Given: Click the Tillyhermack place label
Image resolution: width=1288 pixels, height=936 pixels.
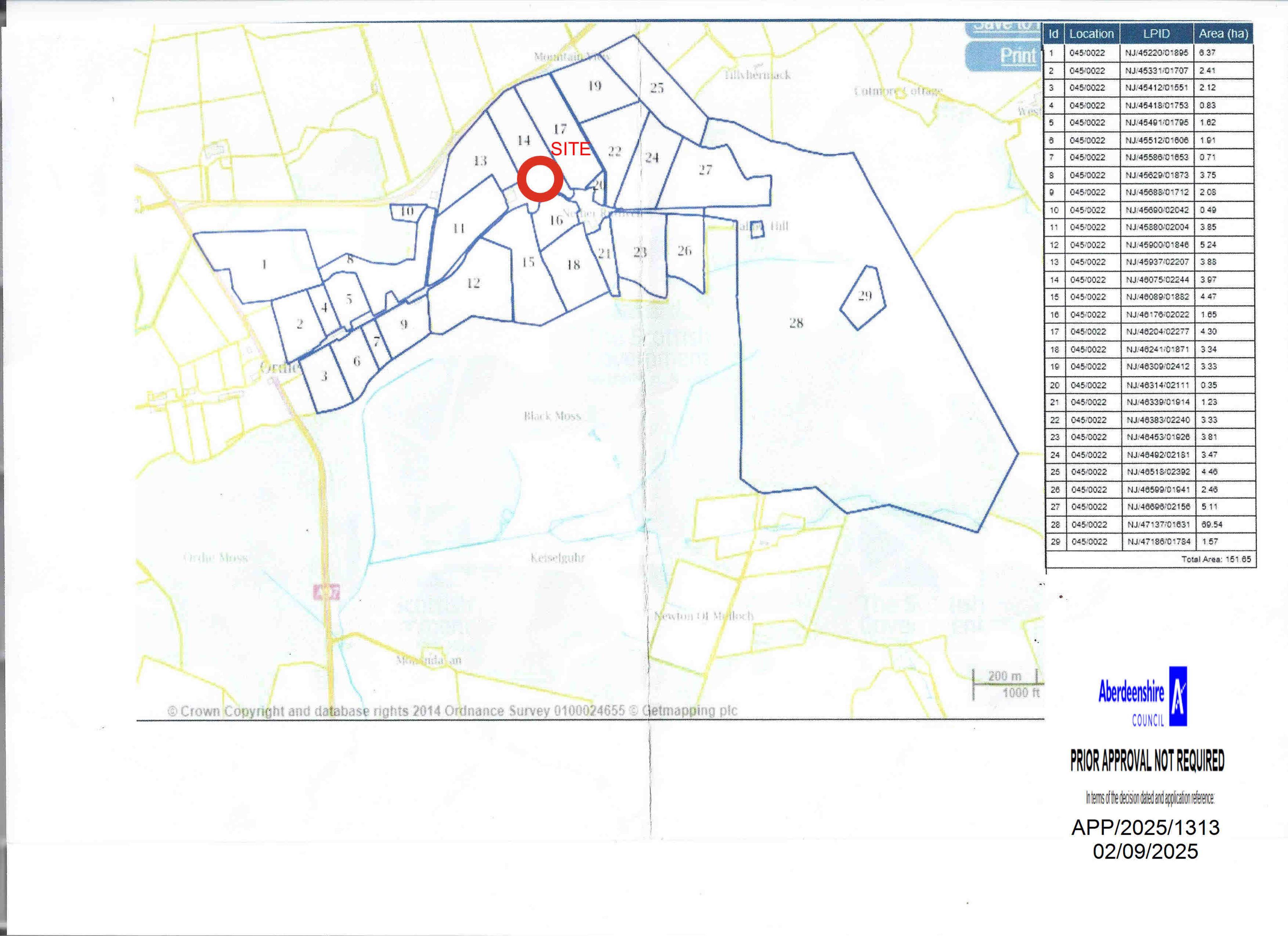Looking at the screenshot, I should (x=757, y=74).
